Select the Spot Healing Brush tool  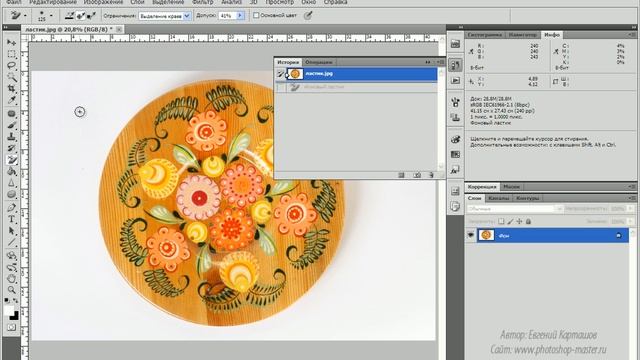[11, 114]
